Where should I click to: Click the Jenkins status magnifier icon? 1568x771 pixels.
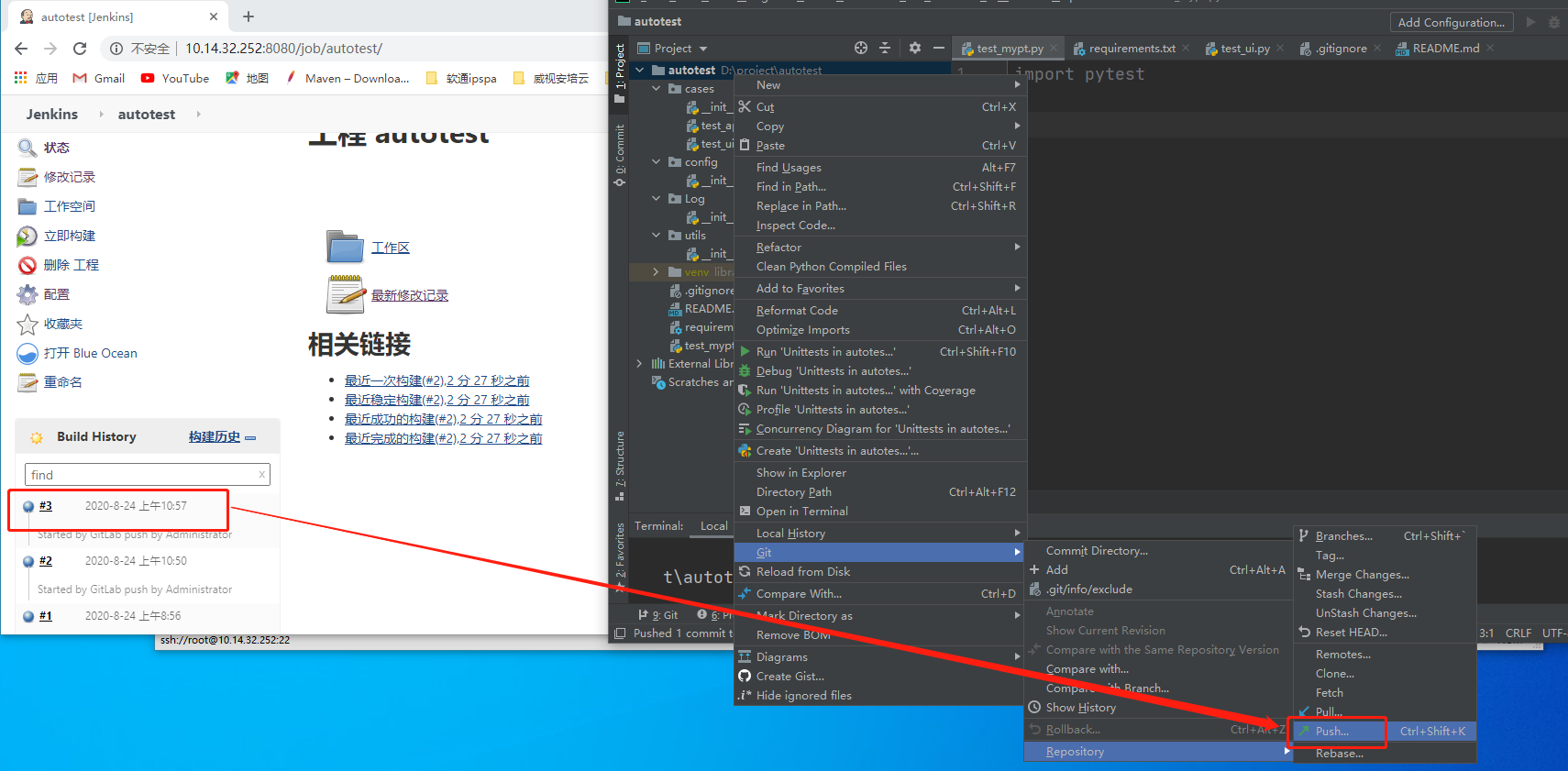coord(28,148)
